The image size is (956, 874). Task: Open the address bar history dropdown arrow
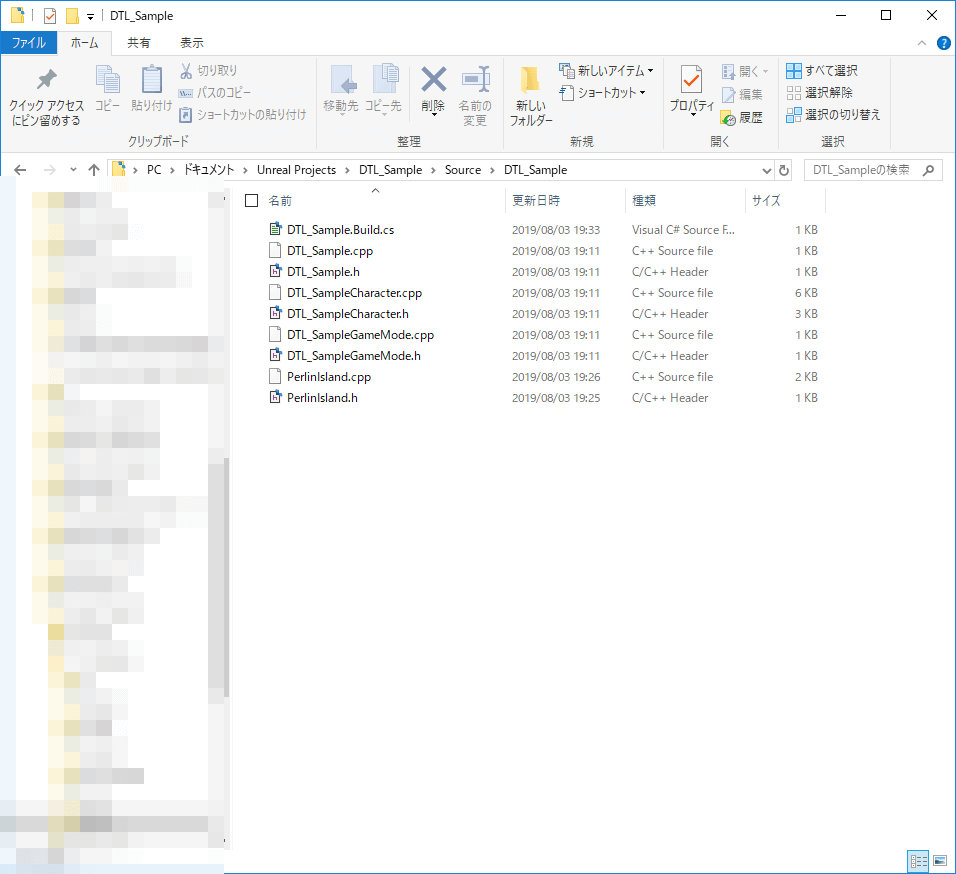[x=767, y=170]
